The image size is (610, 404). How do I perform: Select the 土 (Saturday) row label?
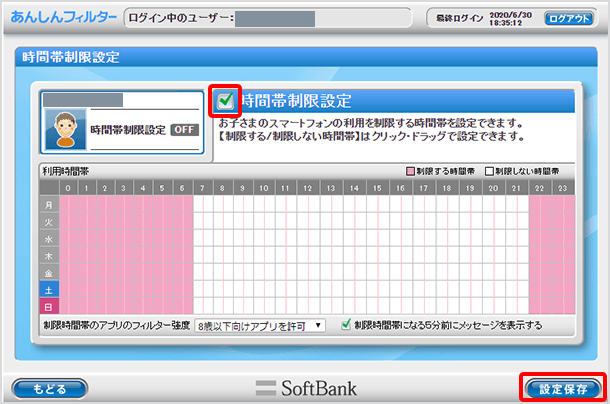point(48,288)
